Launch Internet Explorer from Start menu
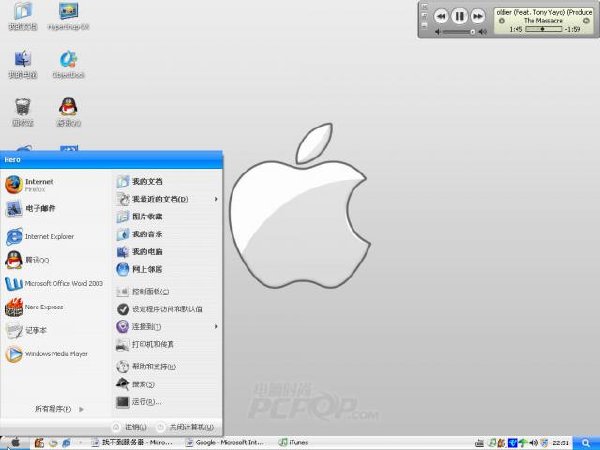 click(40, 236)
